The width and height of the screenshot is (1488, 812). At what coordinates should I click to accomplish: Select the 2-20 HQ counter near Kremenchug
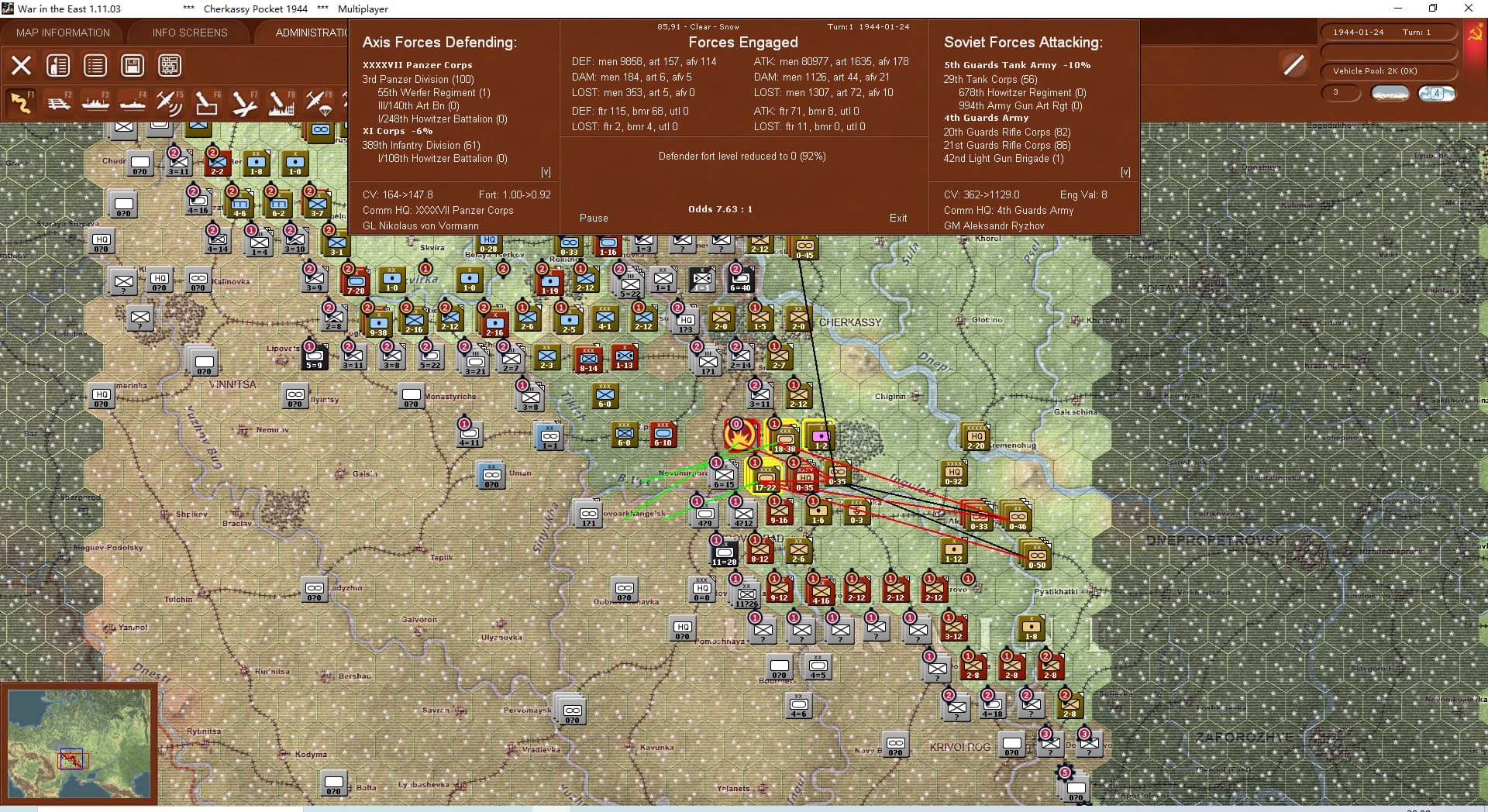(x=976, y=437)
